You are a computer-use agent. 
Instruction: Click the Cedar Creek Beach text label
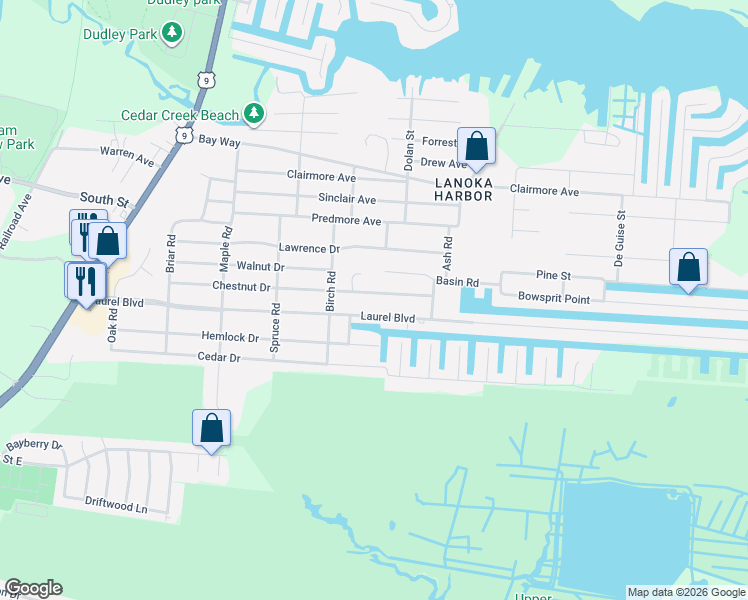pyautogui.click(x=180, y=115)
